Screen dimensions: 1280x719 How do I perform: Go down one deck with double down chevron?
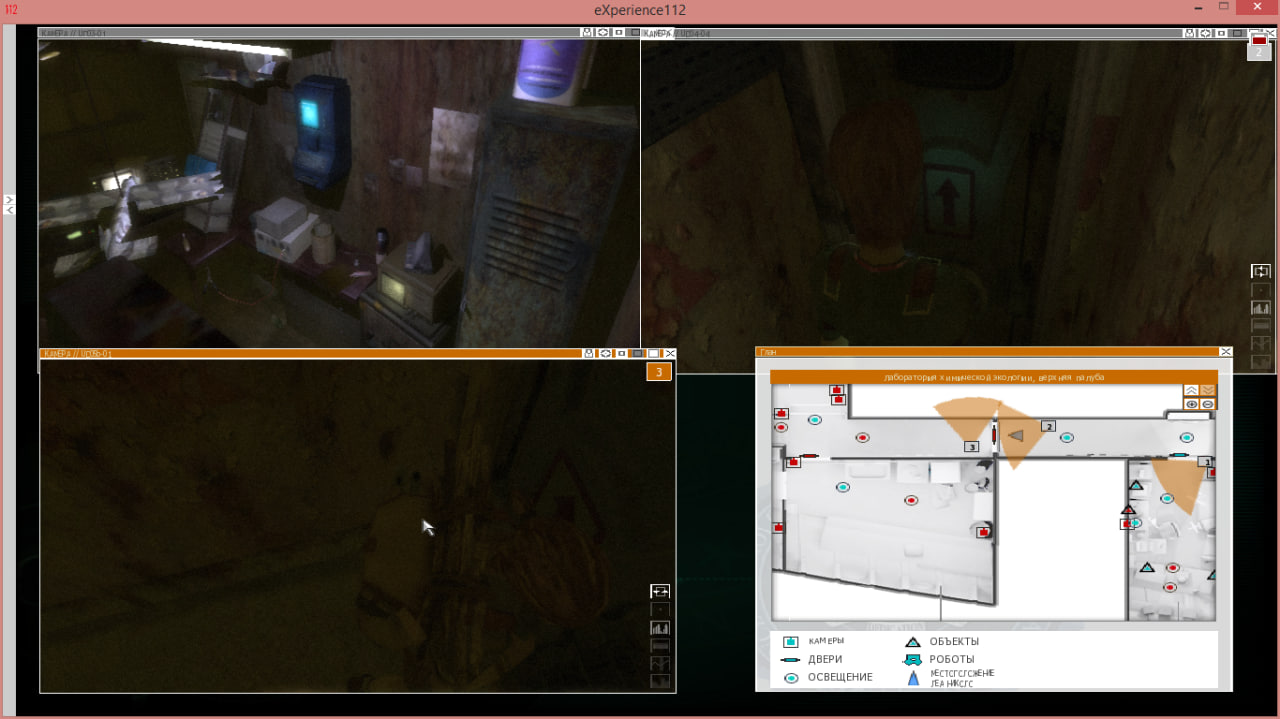tap(1208, 390)
